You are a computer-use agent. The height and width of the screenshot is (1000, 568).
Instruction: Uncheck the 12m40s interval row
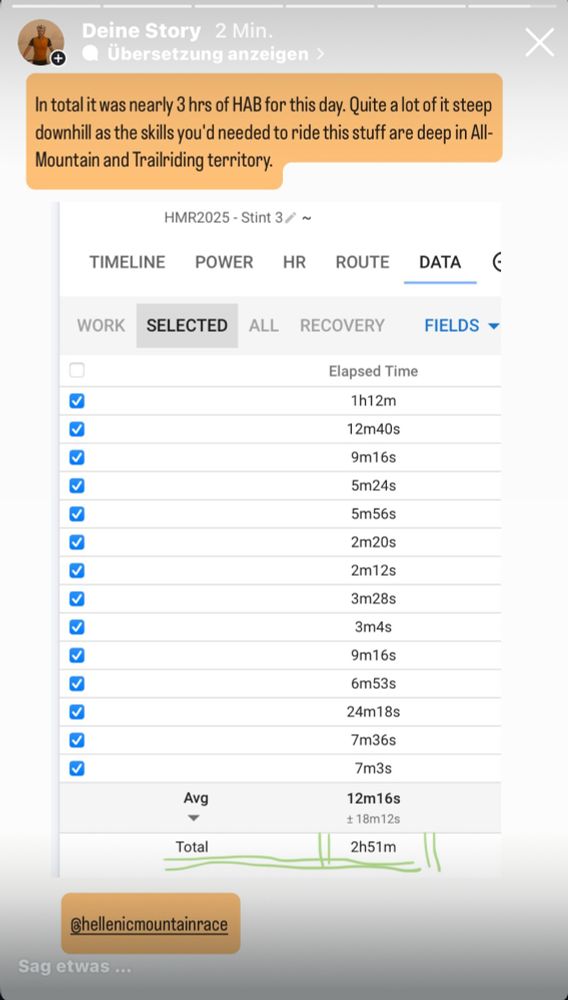click(x=76, y=429)
